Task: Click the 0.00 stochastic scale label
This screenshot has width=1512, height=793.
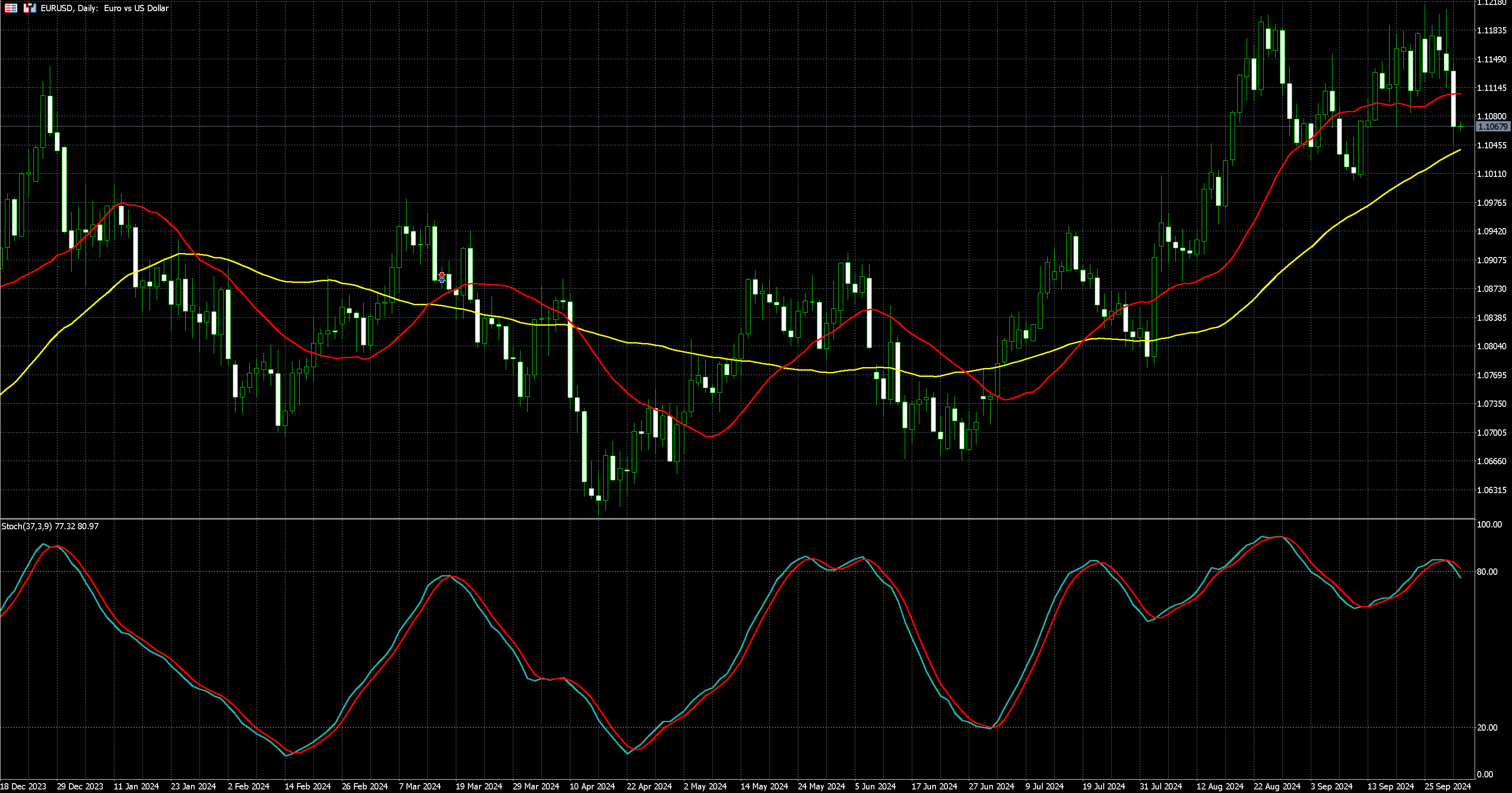Action: click(1484, 775)
